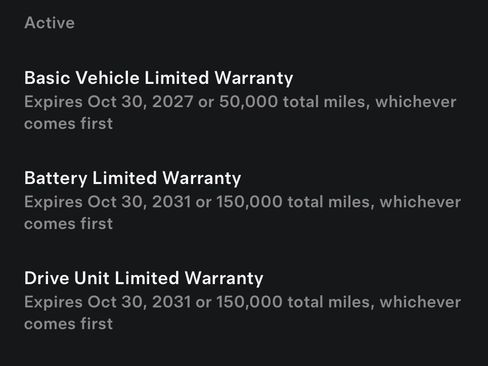
Task: Click Drive Unit warranty's Oct 30, 2031 date
Action: [139, 302]
